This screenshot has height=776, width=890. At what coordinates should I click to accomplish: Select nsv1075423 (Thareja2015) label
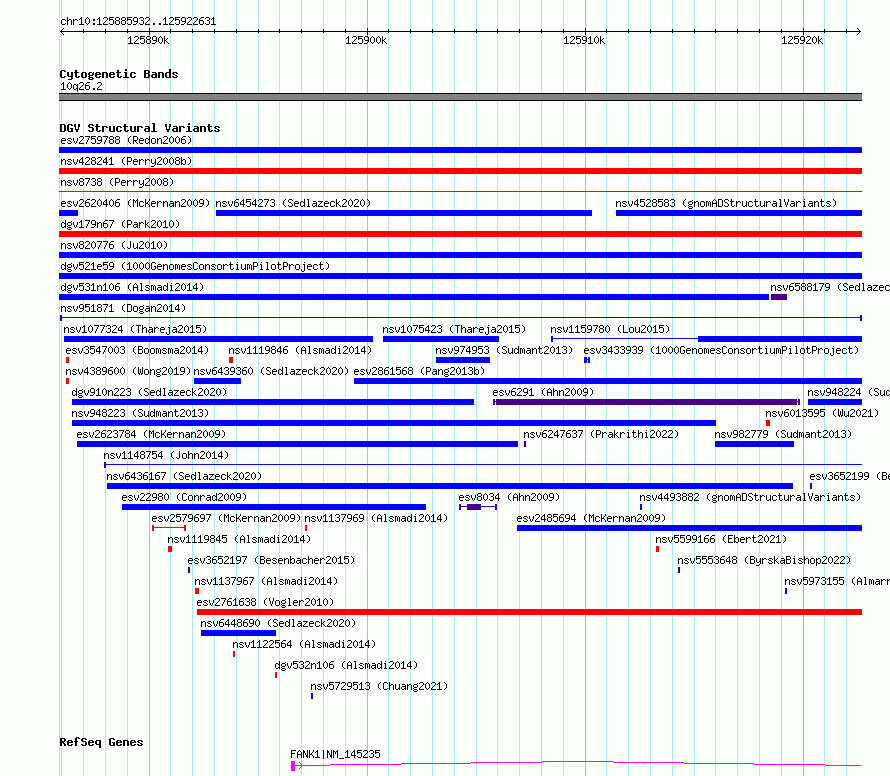pos(454,329)
